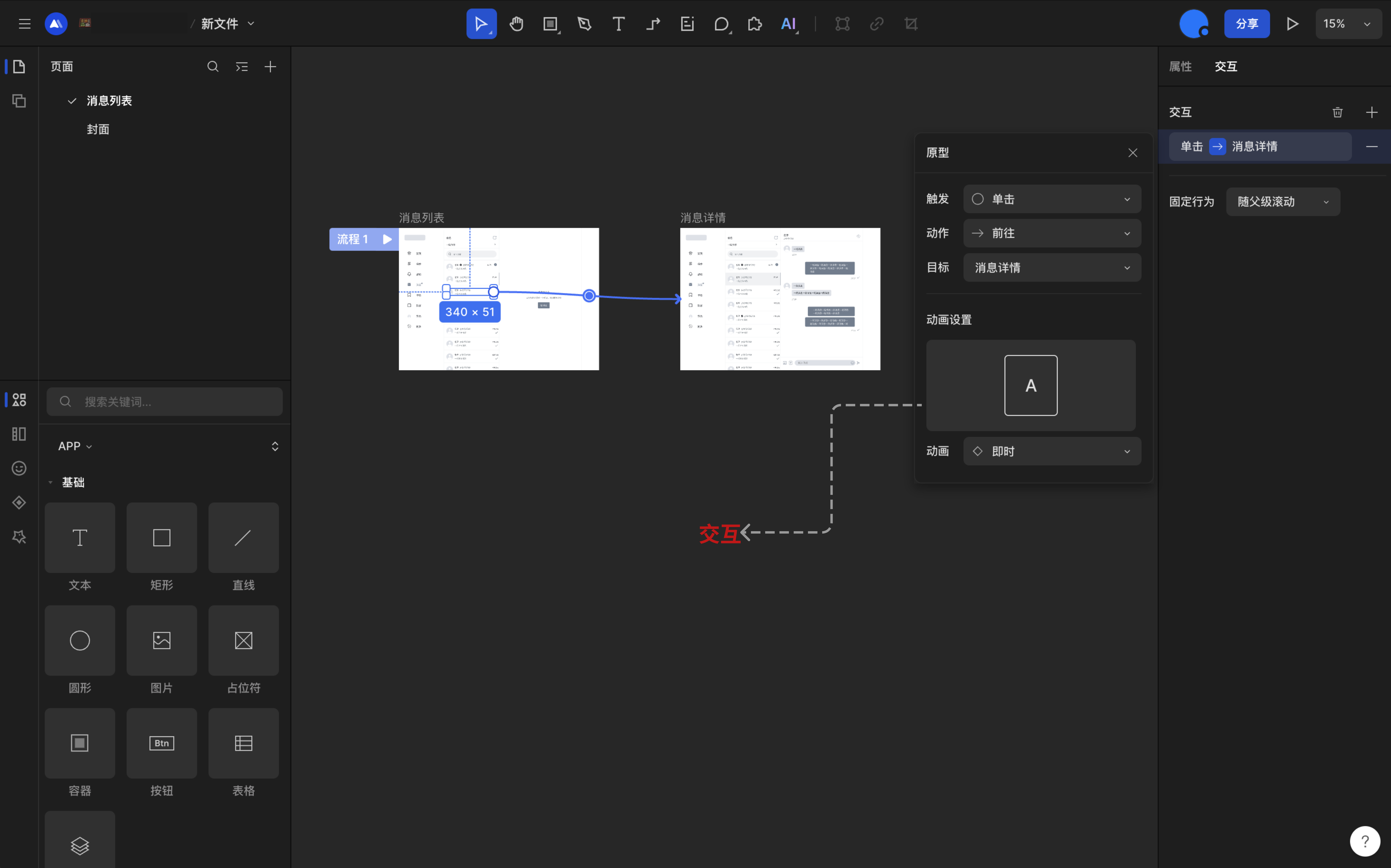Pick the 容器 container component
1391x868 pixels.
click(80, 743)
